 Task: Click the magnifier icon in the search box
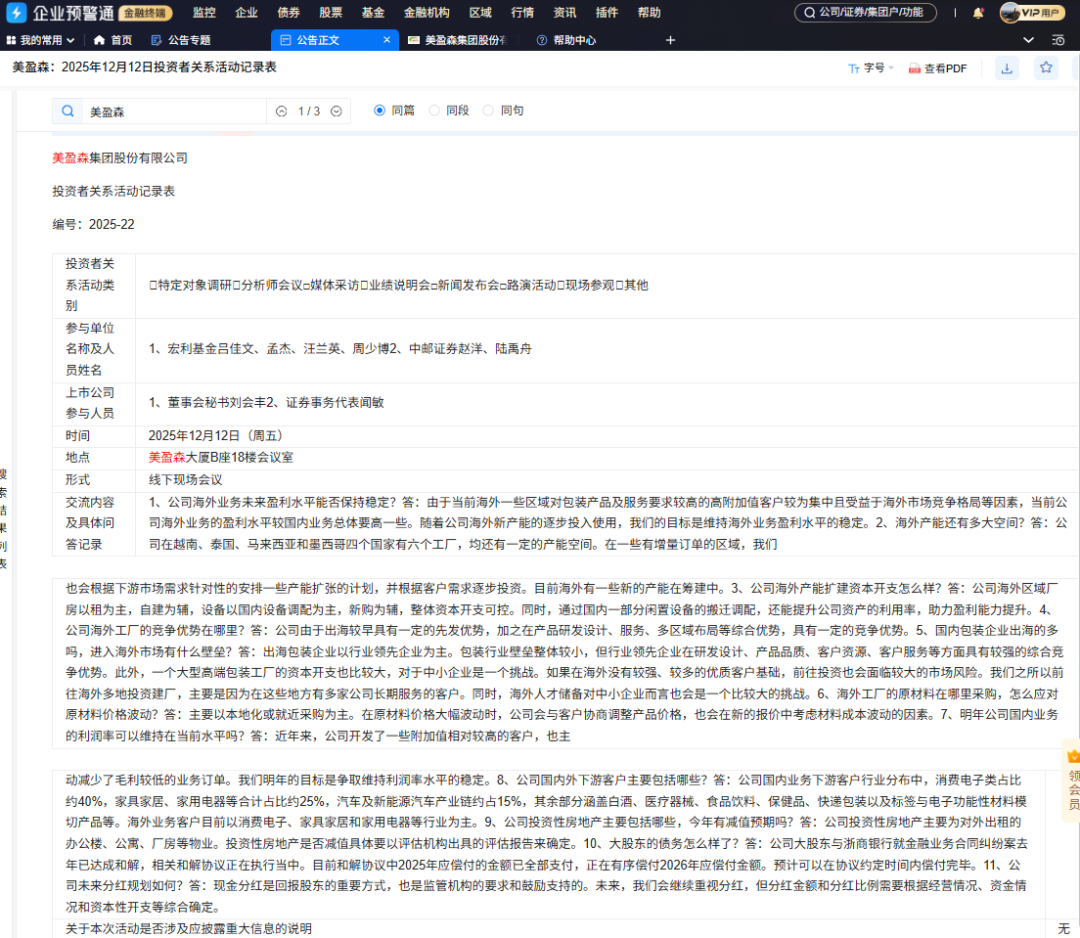(x=68, y=111)
